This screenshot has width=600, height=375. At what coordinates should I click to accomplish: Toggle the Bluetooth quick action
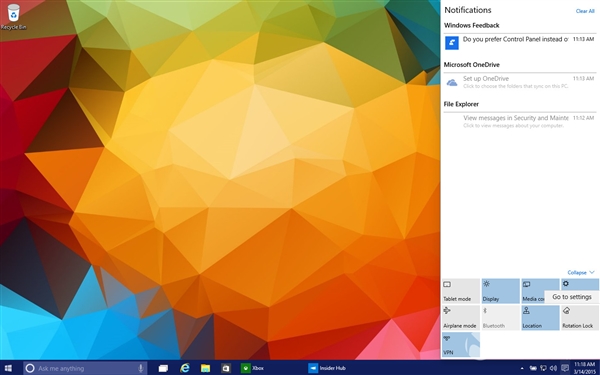point(501,318)
